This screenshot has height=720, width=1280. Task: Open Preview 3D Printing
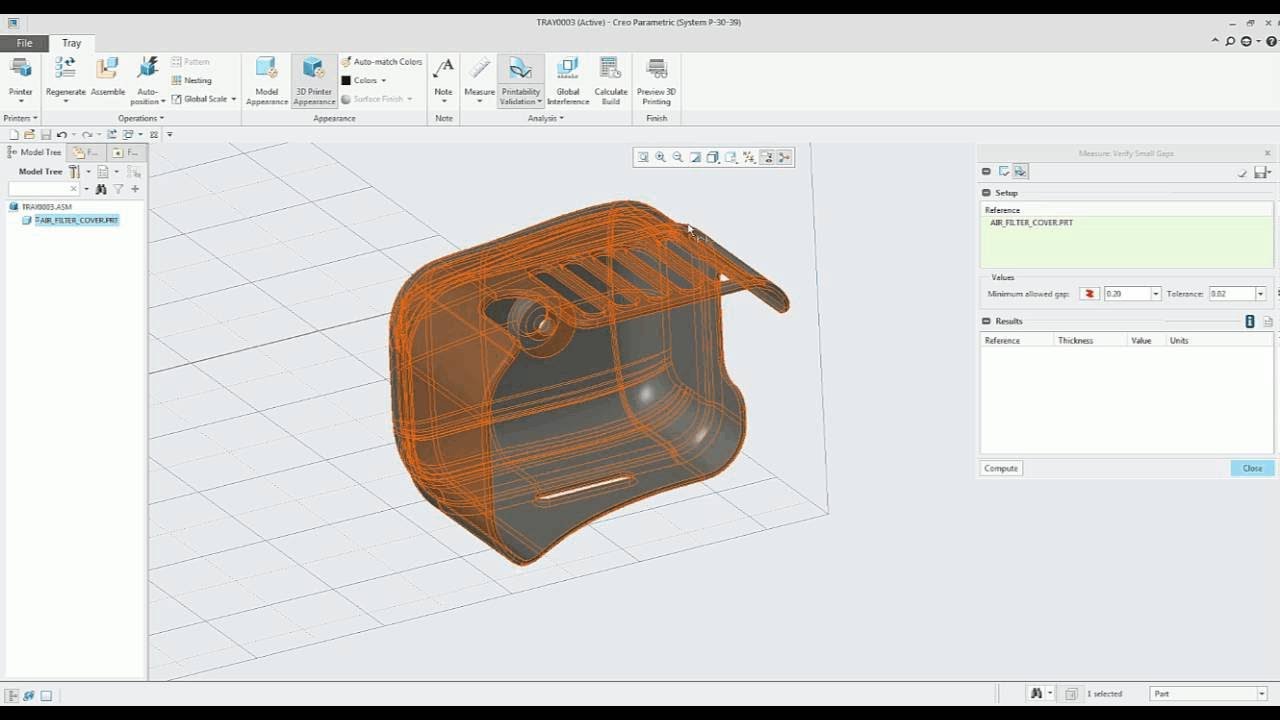click(656, 80)
